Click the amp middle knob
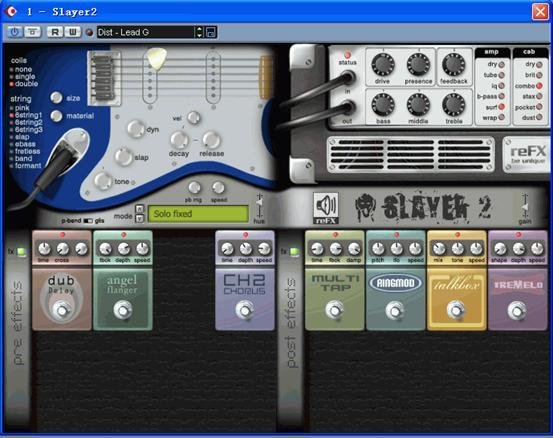The height and width of the screenshot is (438, 553). click(418, 104)
